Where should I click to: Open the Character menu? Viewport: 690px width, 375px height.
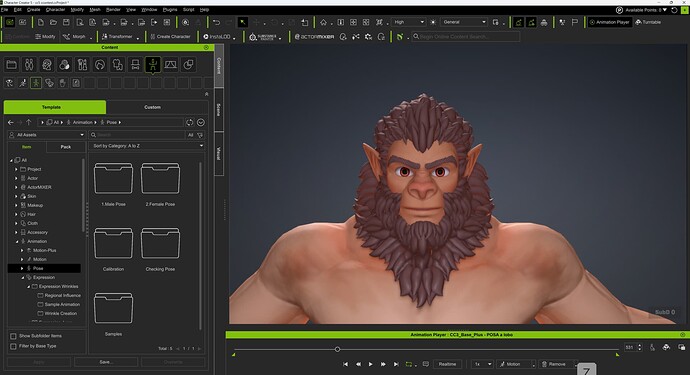pos(55,9)
